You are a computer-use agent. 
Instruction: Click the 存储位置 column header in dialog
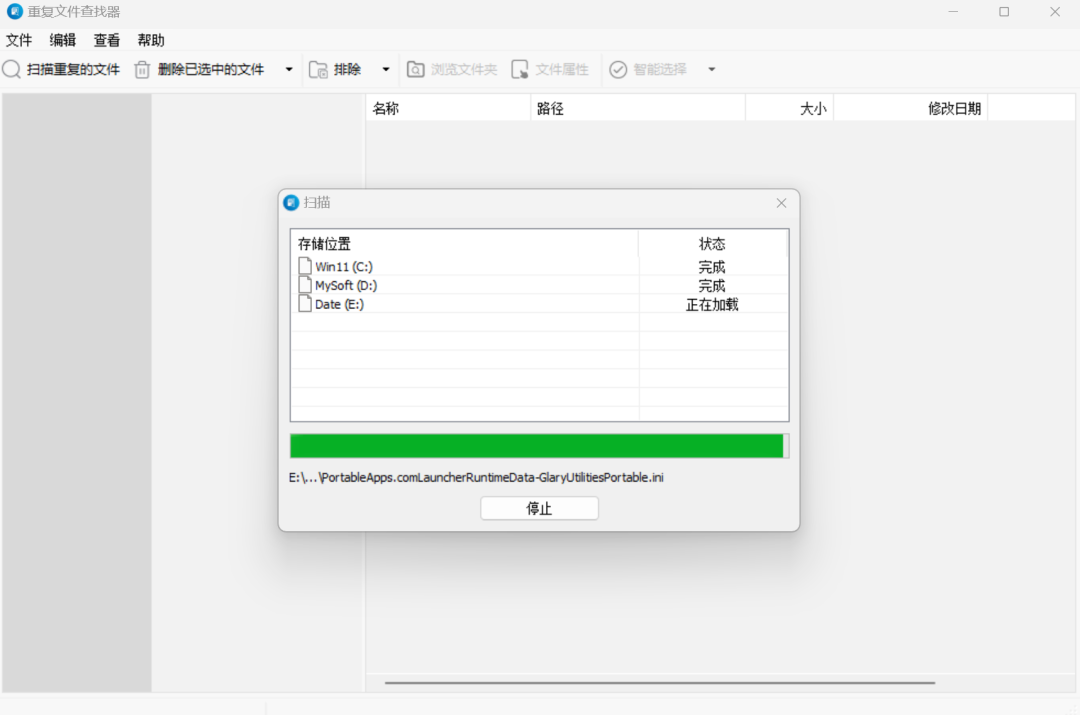pyautogui.click(x=465, y=244)
